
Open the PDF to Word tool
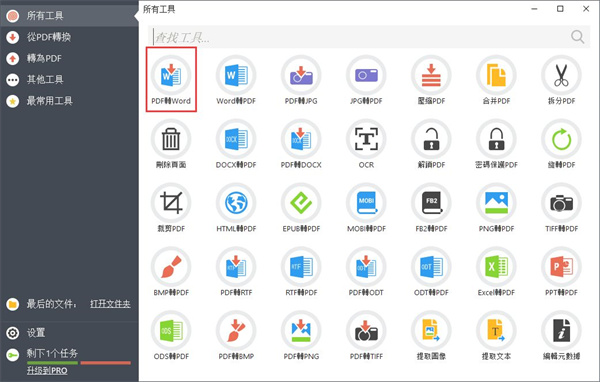point(171,80)
